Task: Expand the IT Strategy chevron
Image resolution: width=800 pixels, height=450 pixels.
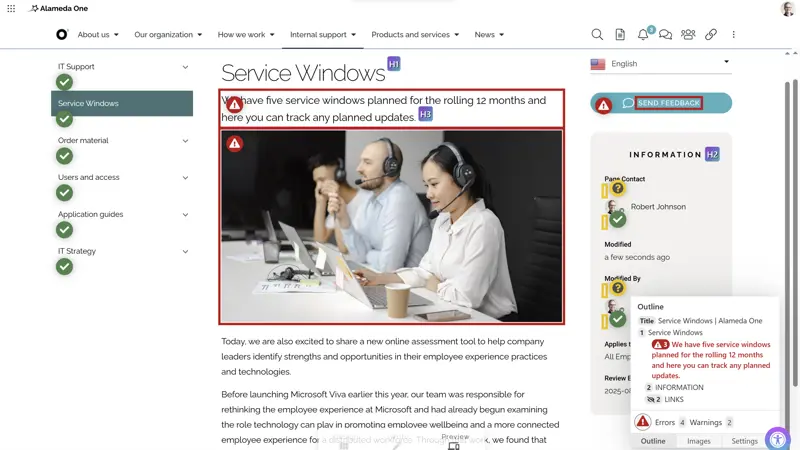Action: pyautogui.click(x=186, y=252)
